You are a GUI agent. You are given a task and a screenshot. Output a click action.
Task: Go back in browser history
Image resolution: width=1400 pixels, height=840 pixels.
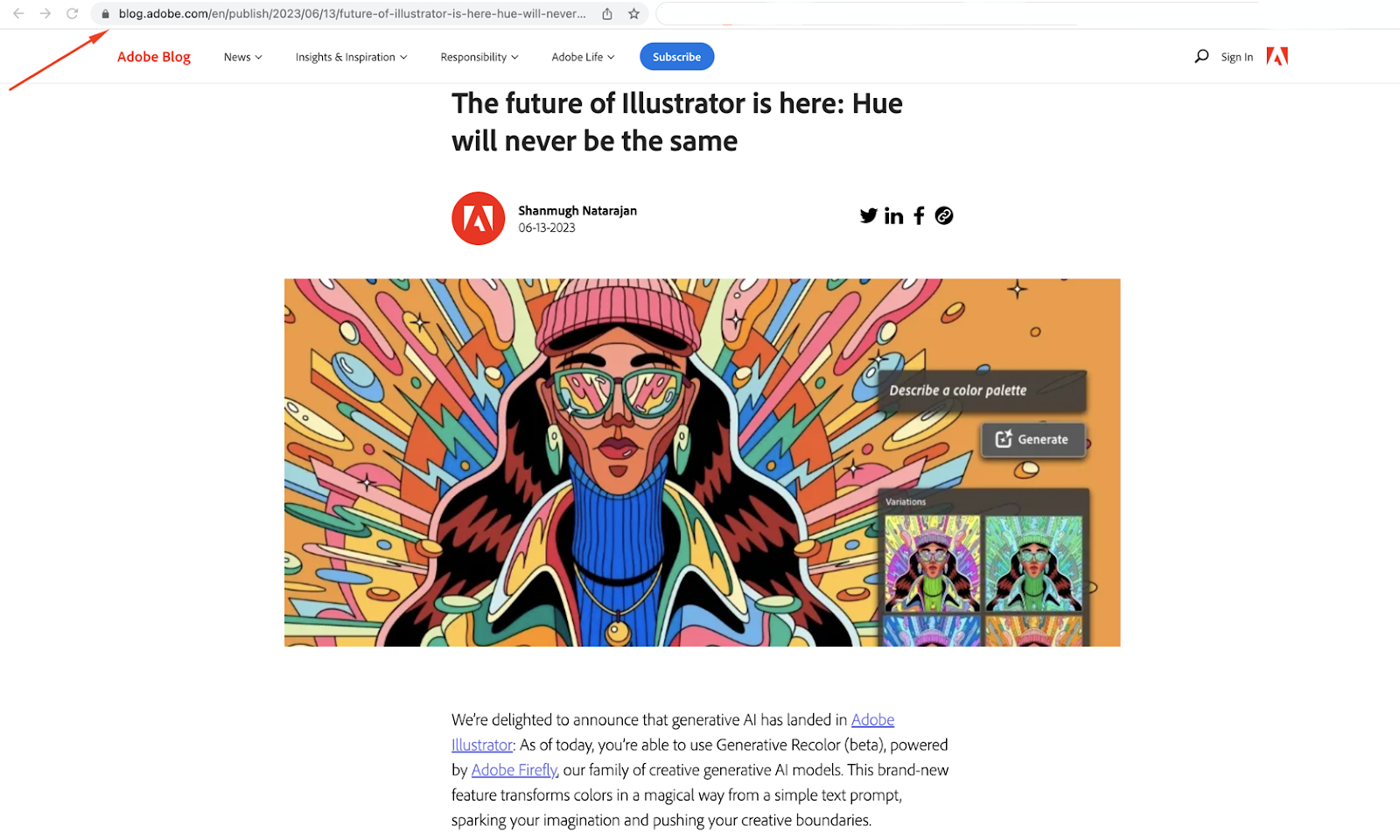click(x=18, y=14)
